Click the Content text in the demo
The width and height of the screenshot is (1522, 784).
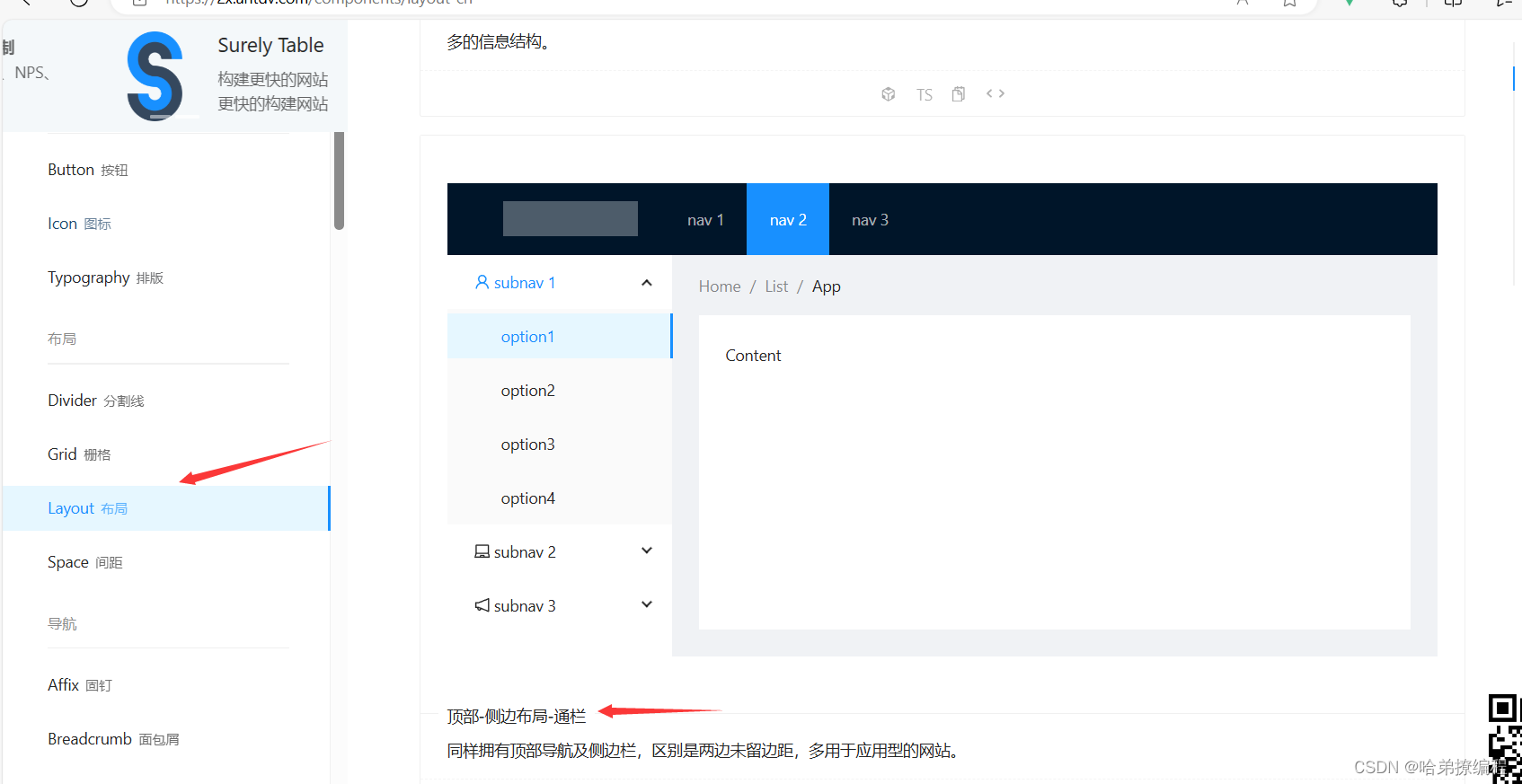753,356
